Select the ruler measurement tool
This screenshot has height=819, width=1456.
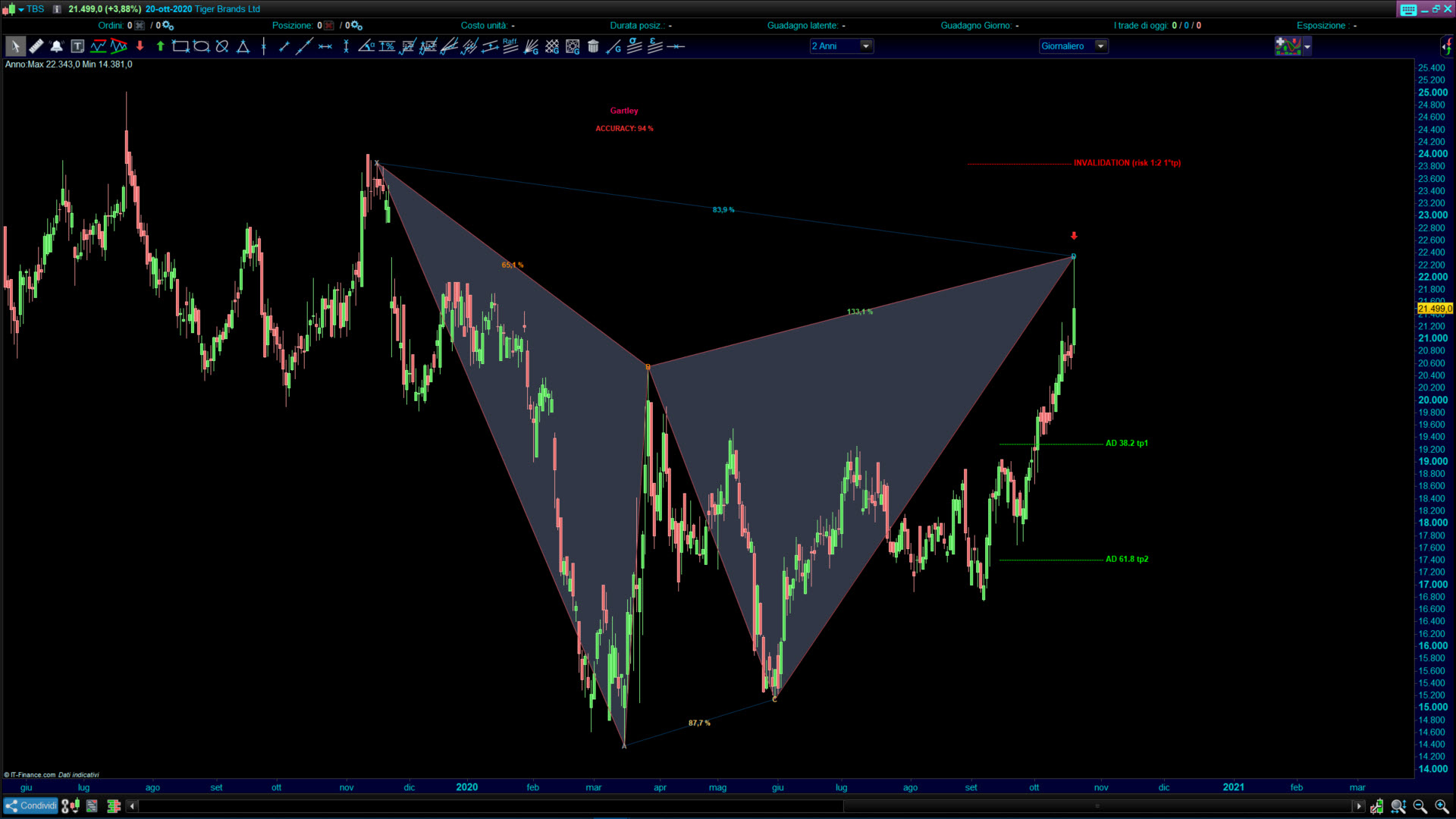click(36, 46)
